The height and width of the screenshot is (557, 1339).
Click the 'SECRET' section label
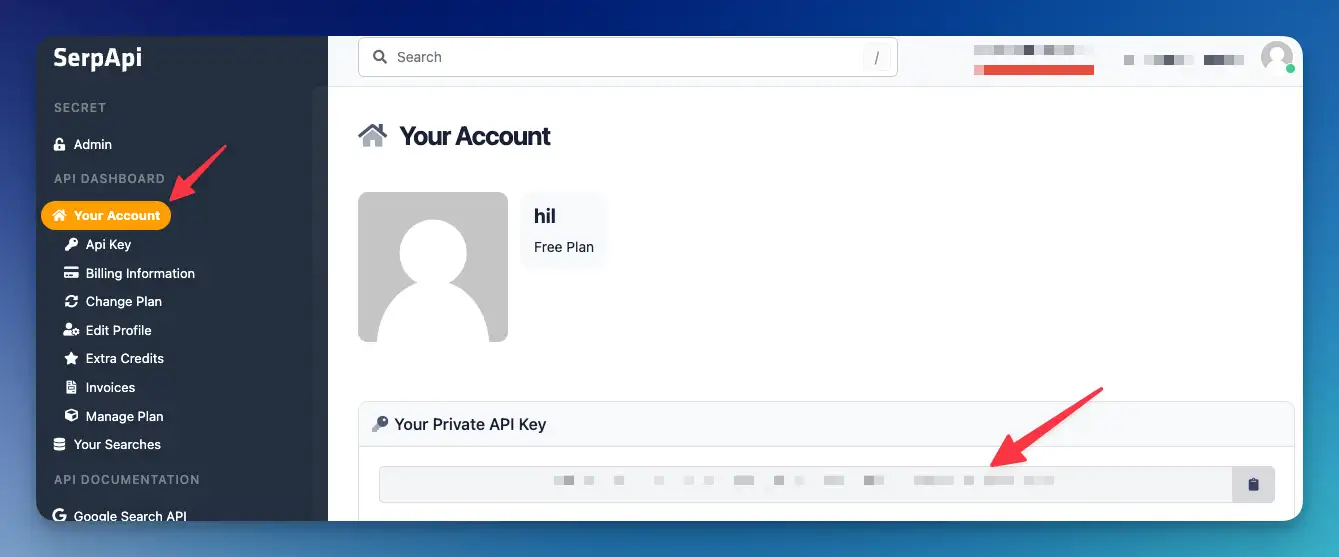point(80,108)
